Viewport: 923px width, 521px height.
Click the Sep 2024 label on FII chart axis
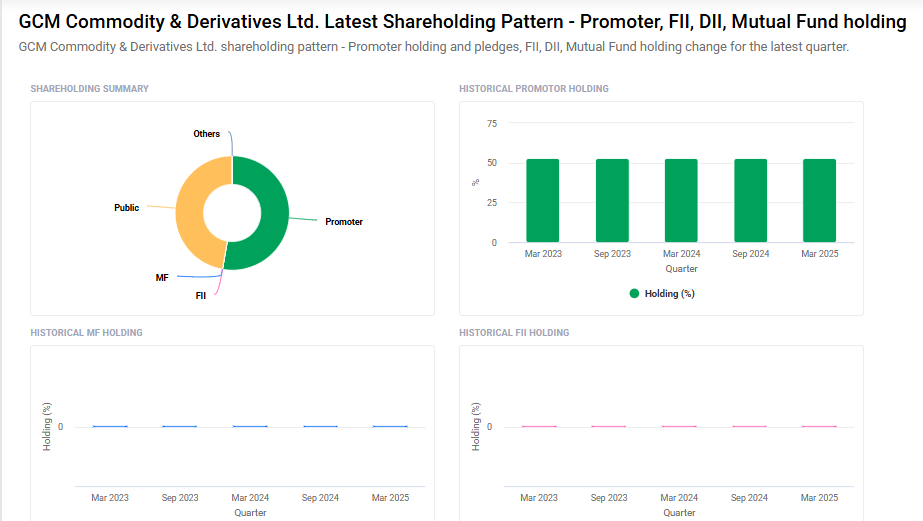coord(749,498)
